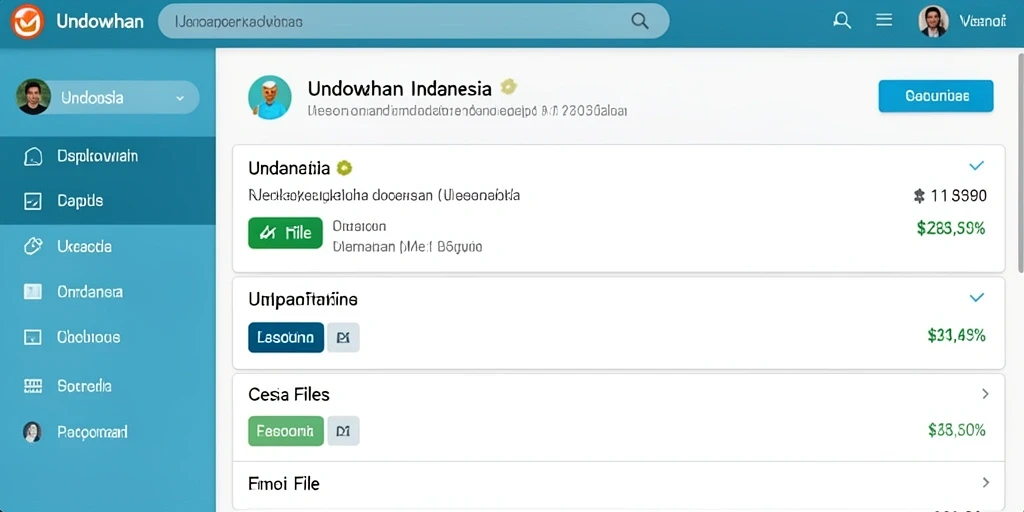Select the Dapdis chart icon in the sidebar
Image resolution: width=1024 pixels, height=512 pixels.
pyautogui.click(x=33, y=201)
